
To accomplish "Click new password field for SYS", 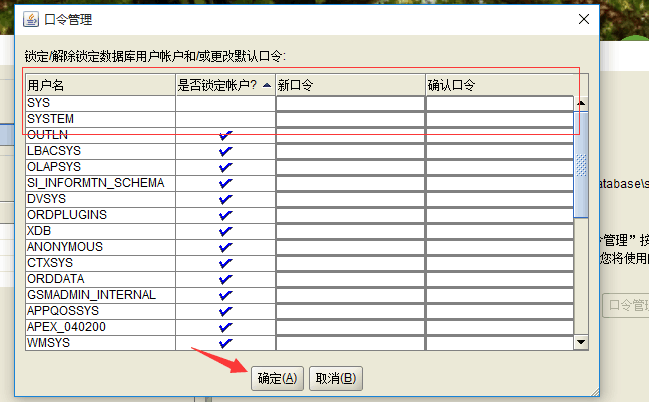I will click(x=351, y=104).
